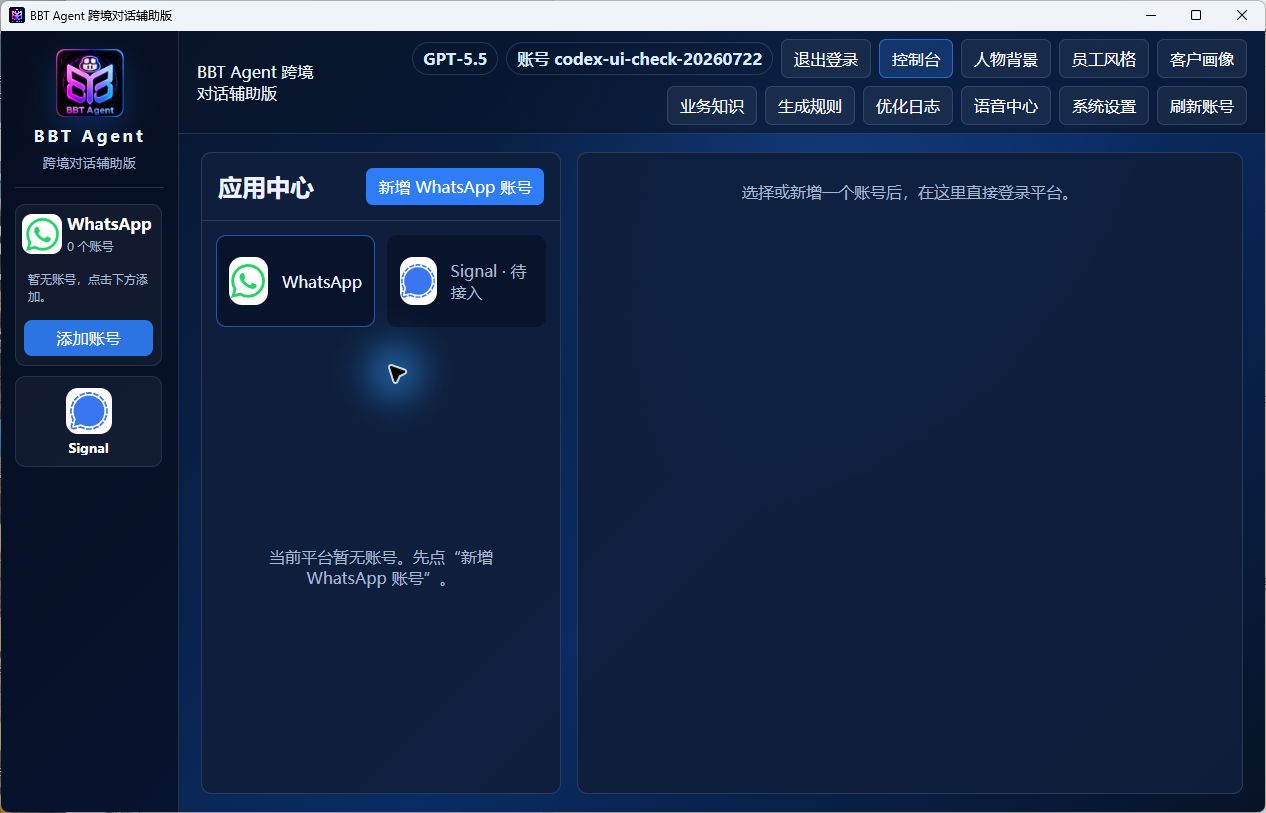Open 系统设置 settings

pos(1104,106)
